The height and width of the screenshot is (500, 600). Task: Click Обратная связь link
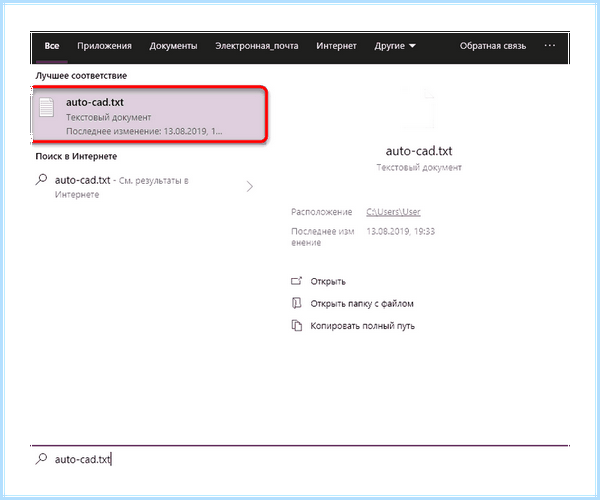[x=493, y=46]
